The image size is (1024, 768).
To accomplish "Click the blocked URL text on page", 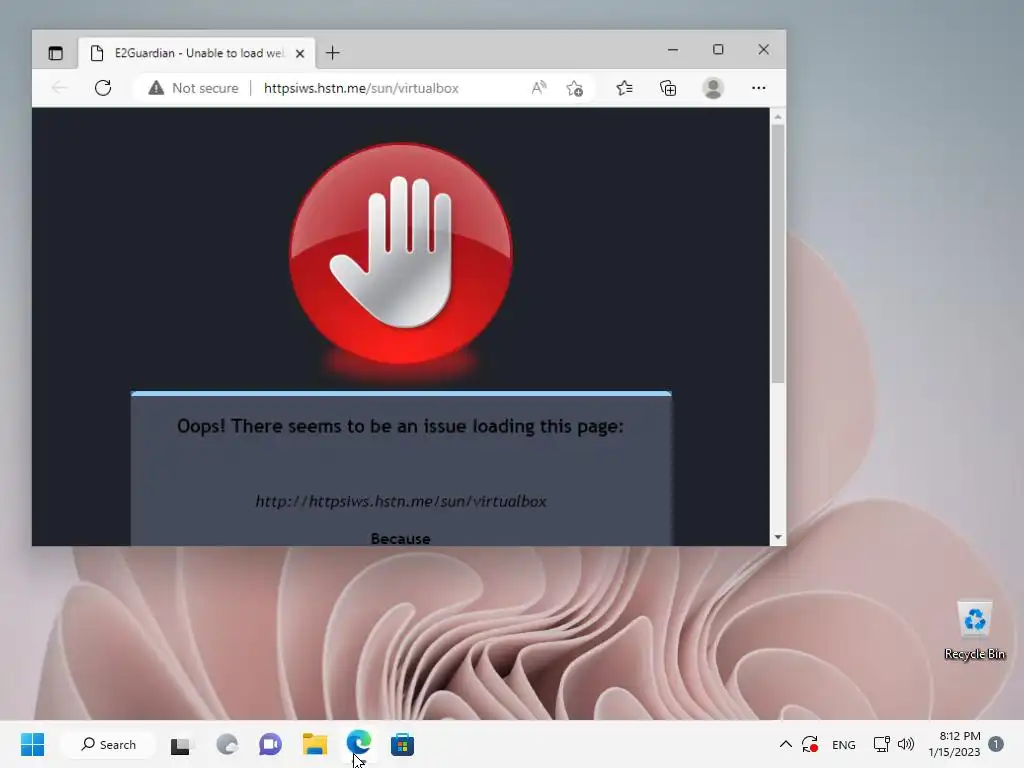I will [400, 501].
